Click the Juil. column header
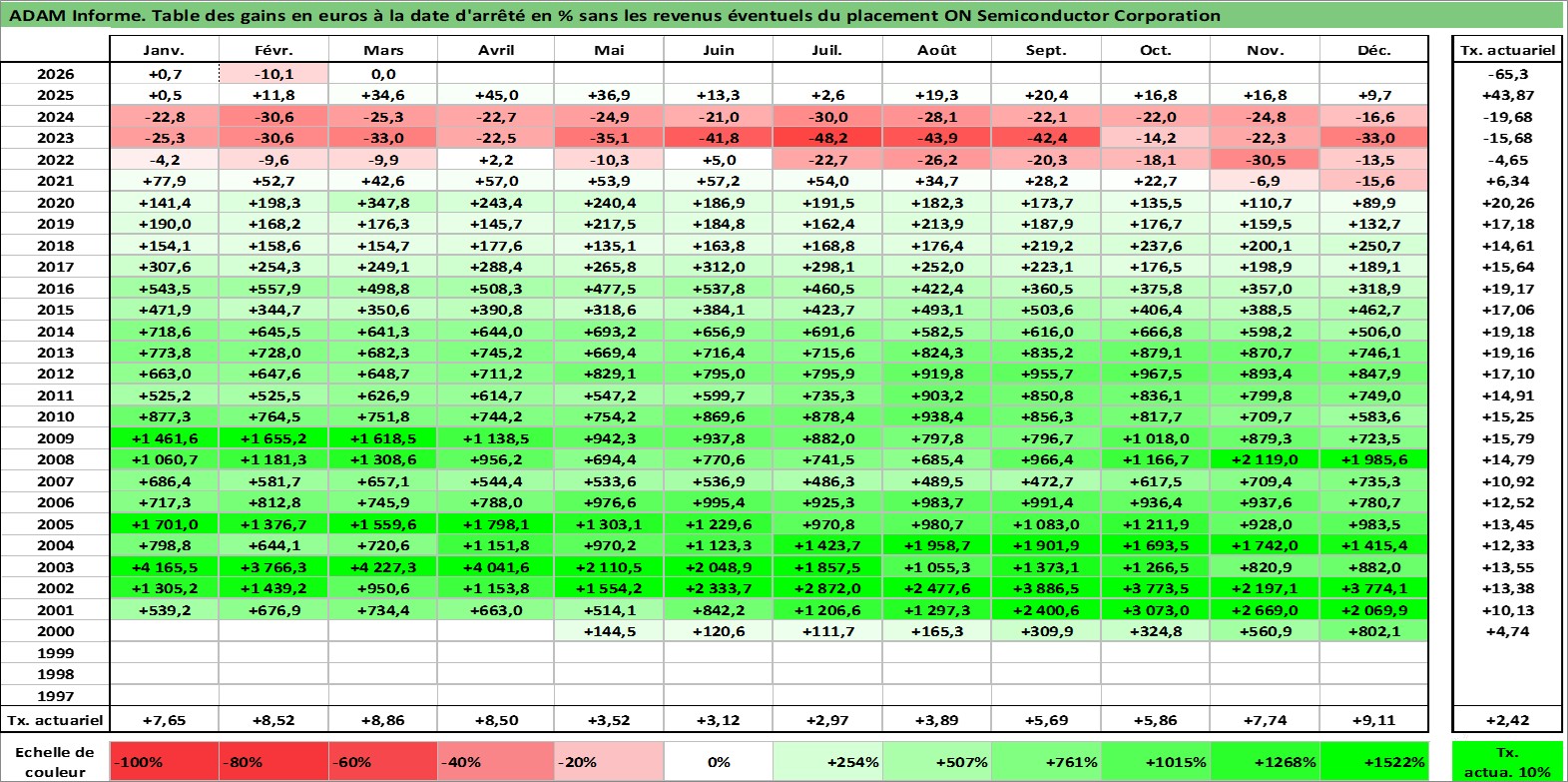The height and width of the screenshot is (782, 1568). click(827, 50)
